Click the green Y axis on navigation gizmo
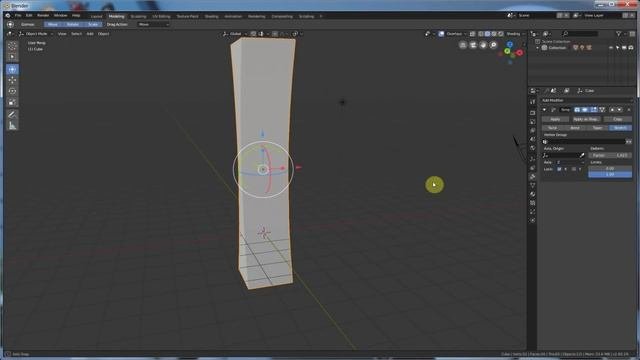 (507, 51)
